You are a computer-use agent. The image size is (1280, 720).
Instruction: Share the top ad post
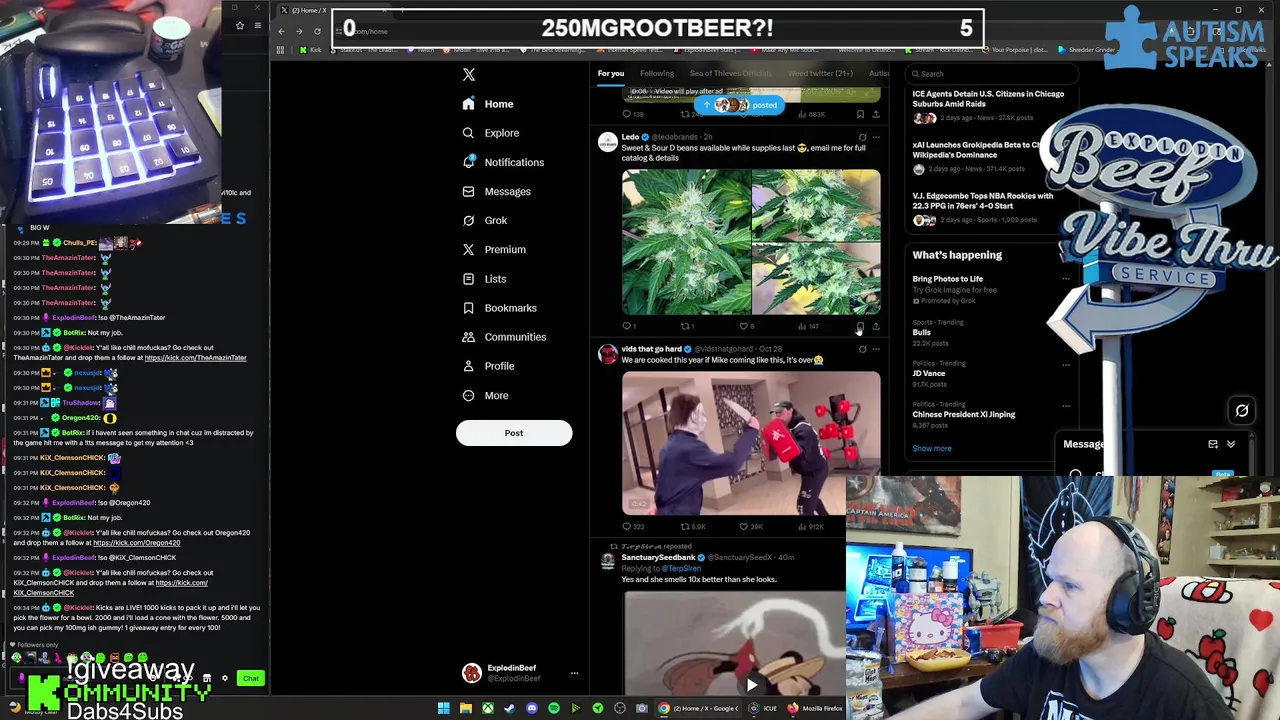point(876,114)
